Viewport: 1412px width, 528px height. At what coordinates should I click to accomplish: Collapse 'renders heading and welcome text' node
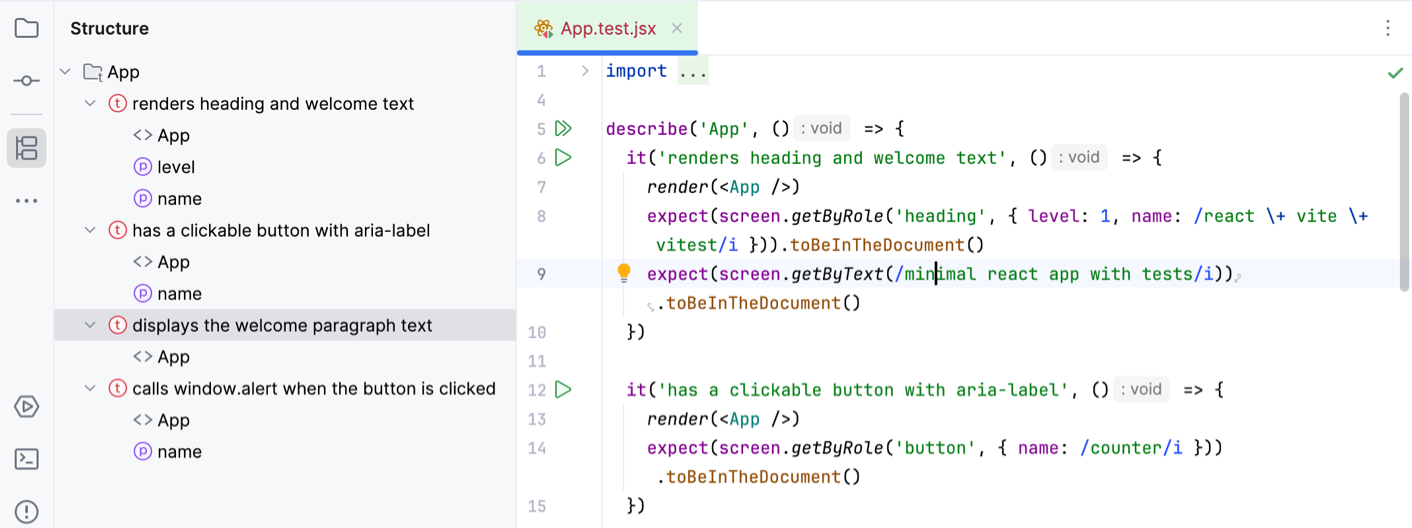tap(90, 104)
